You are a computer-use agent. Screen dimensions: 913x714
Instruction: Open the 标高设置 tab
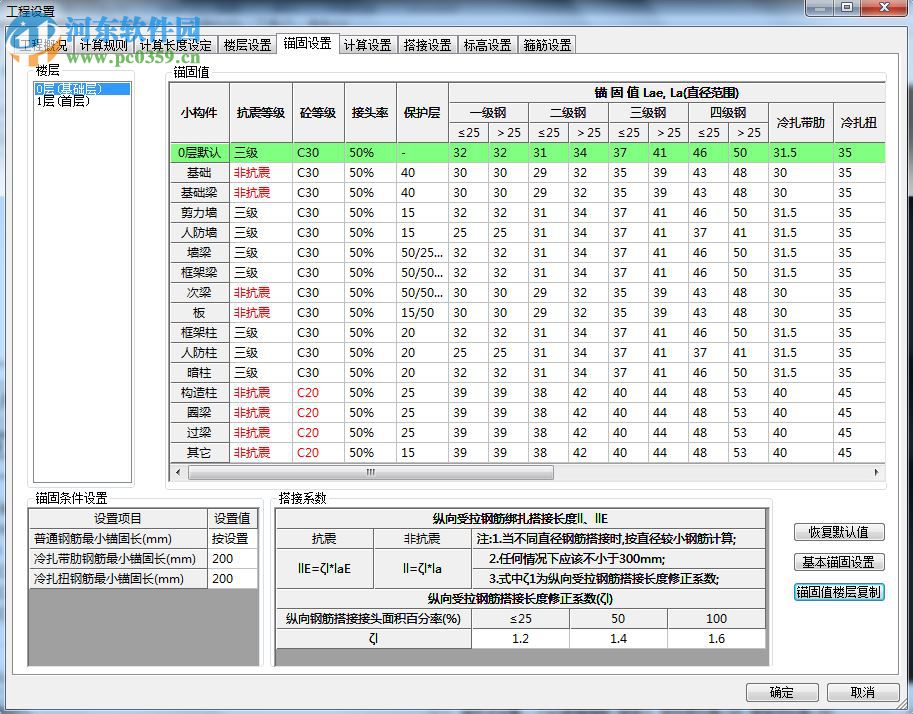(488, 44)
